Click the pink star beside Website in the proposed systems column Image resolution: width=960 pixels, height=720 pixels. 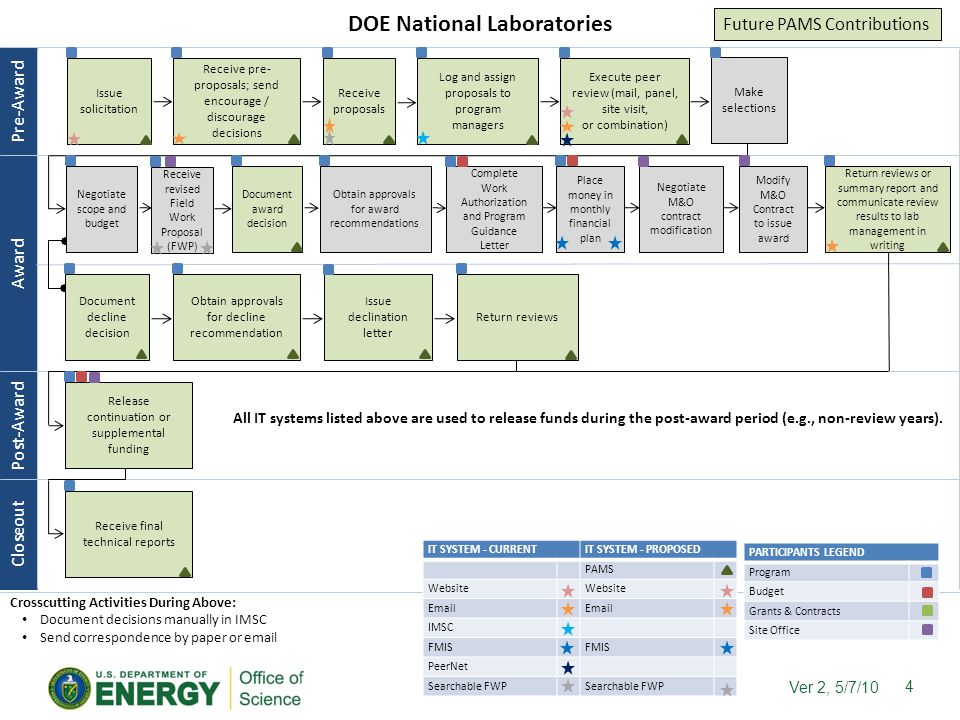pyautogui.click(x=727, y=590)
